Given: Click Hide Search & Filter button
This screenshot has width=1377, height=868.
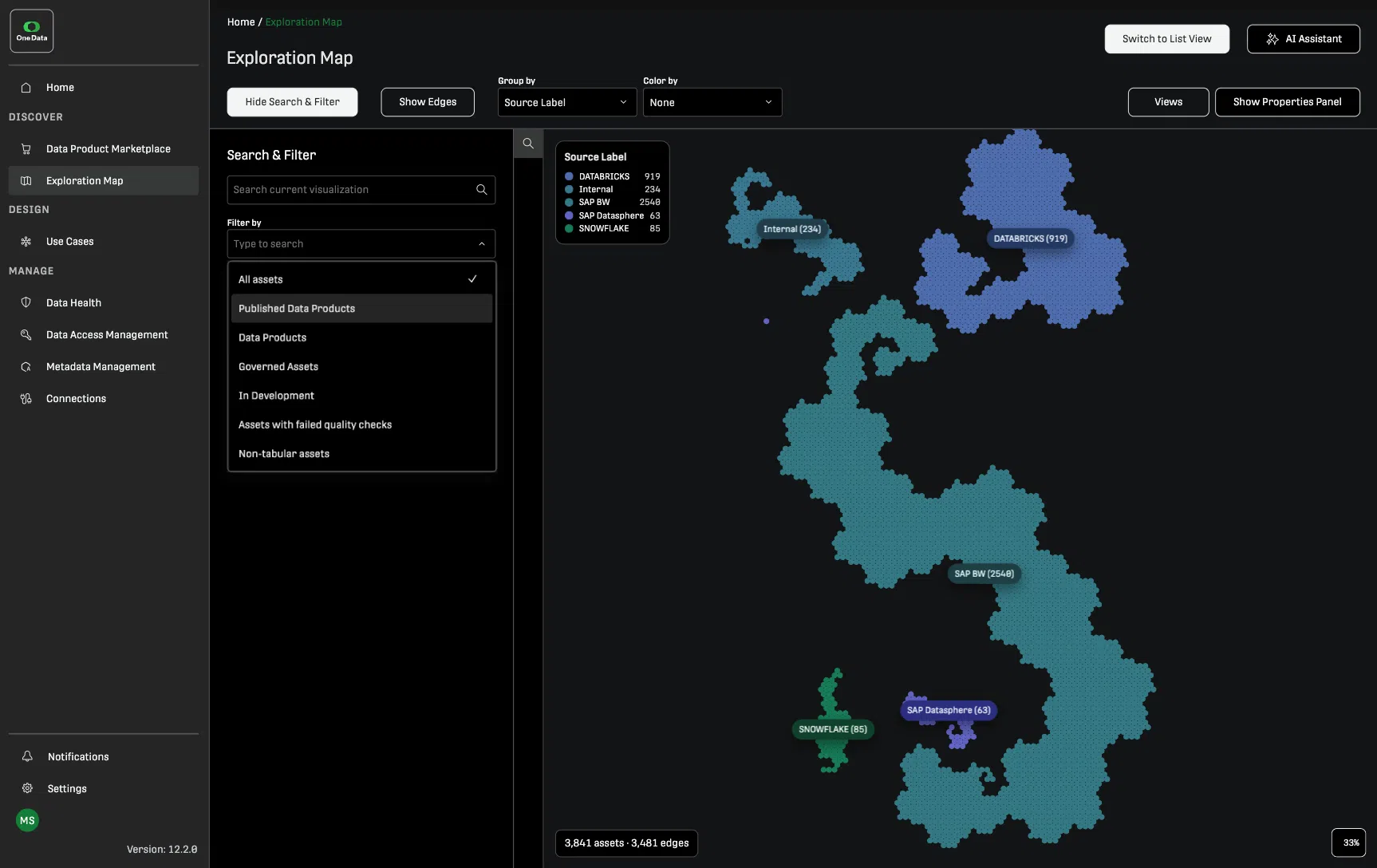Looking at the screenshot, I should click(292, 102).
